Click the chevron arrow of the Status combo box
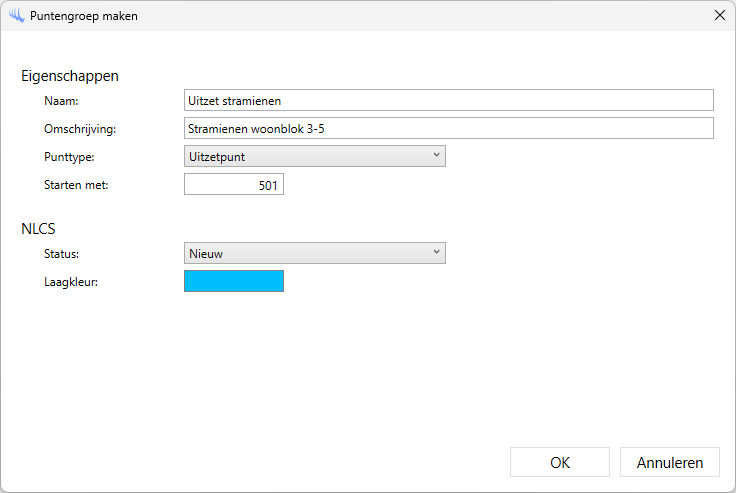Screen dimensions: 736x493 point(436,252)
